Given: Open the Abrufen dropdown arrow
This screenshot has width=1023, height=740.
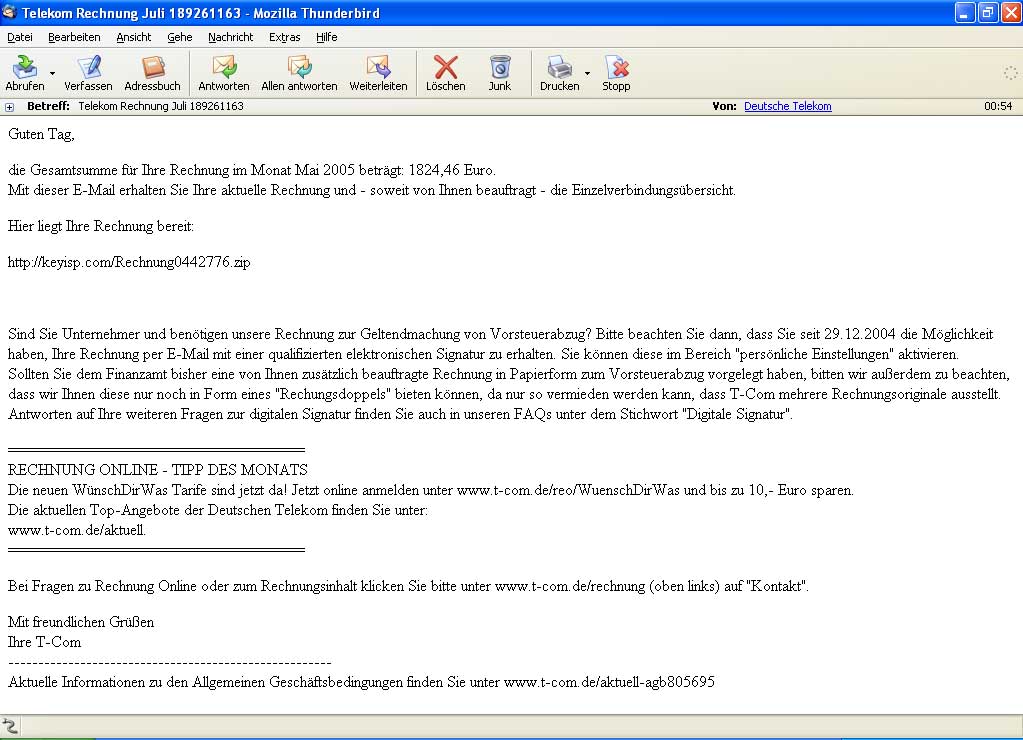Looking at the screenshot, I should coord(52,74).
